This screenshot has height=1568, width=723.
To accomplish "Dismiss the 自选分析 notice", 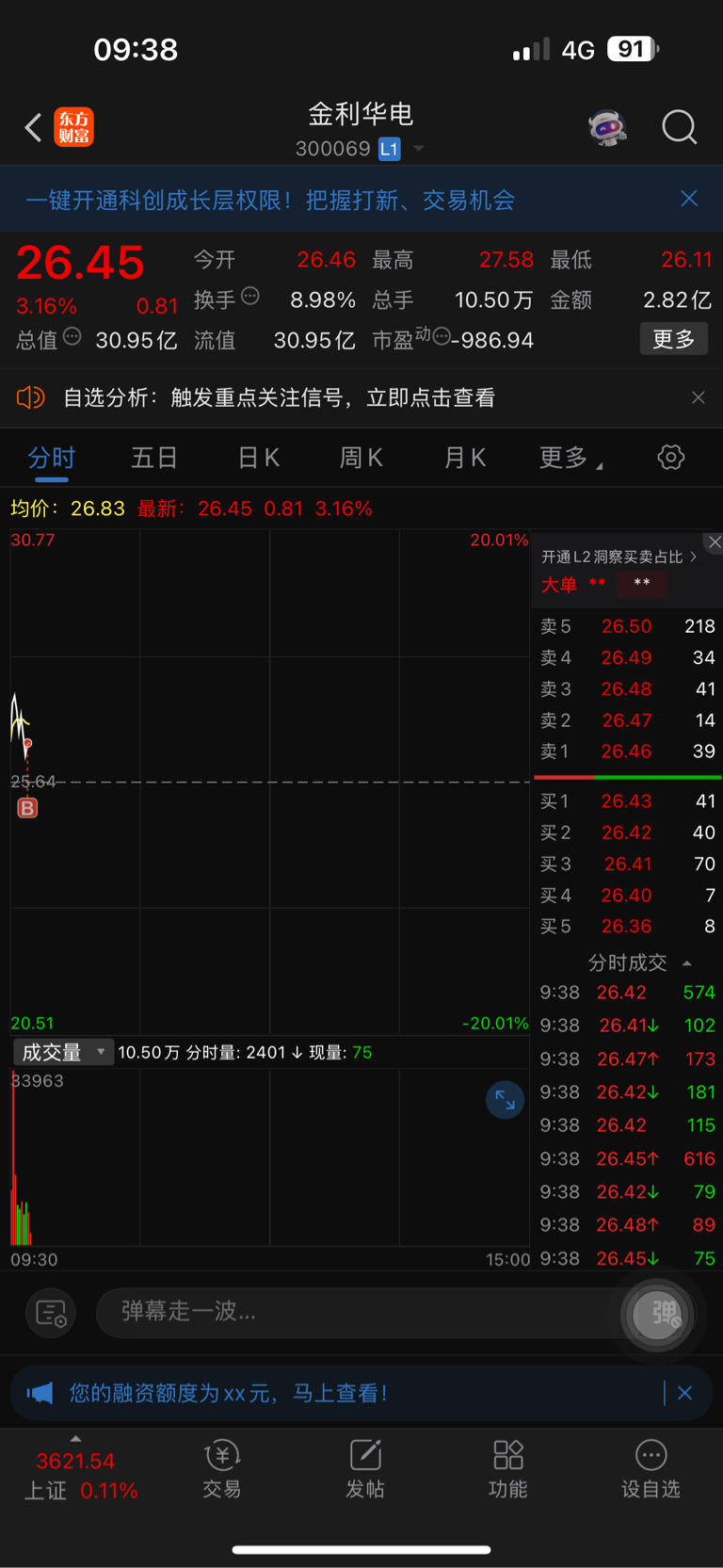I will click(x=699, y=397).
